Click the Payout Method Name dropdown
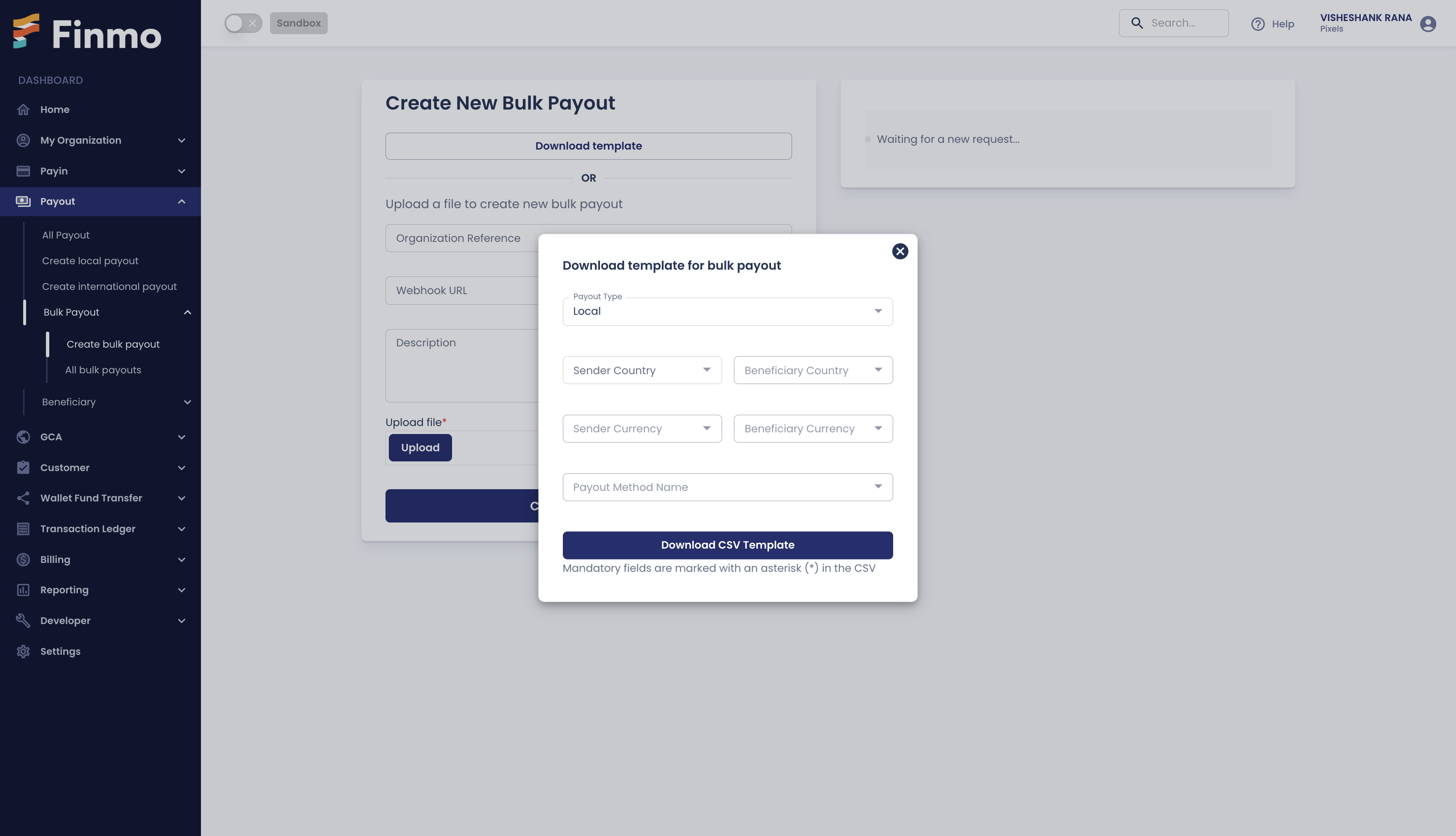This screenshot has height=836, width=1456. (x=727, y=487)
